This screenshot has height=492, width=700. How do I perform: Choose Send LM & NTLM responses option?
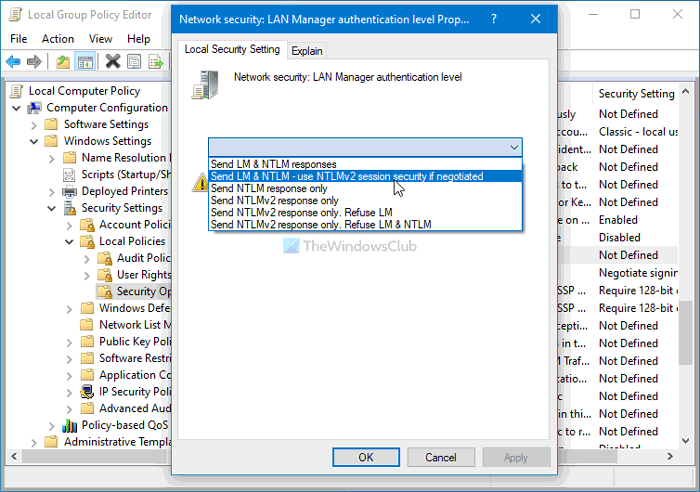[365, 164]
